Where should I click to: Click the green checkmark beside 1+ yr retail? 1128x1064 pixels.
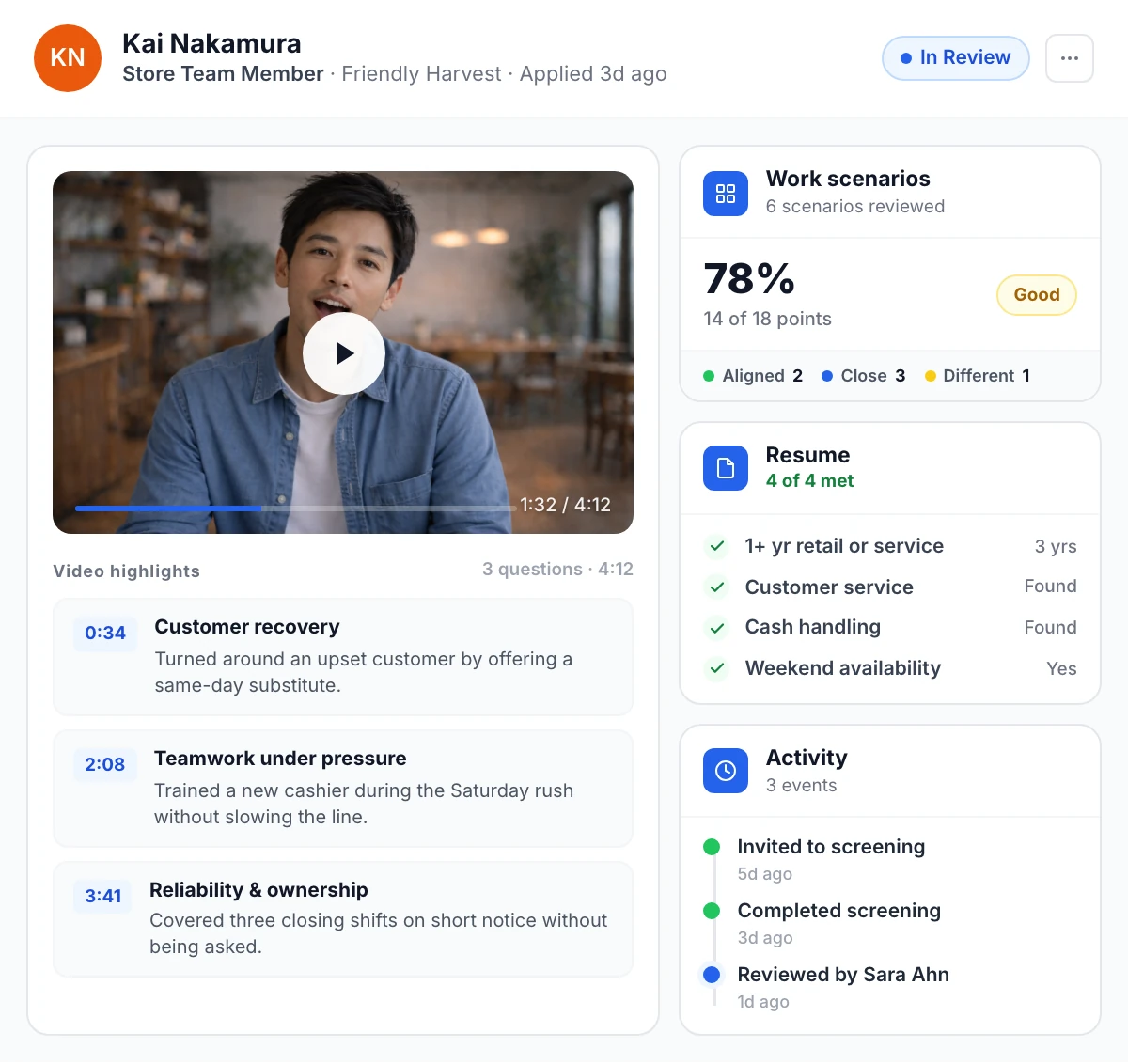[716, 546]
